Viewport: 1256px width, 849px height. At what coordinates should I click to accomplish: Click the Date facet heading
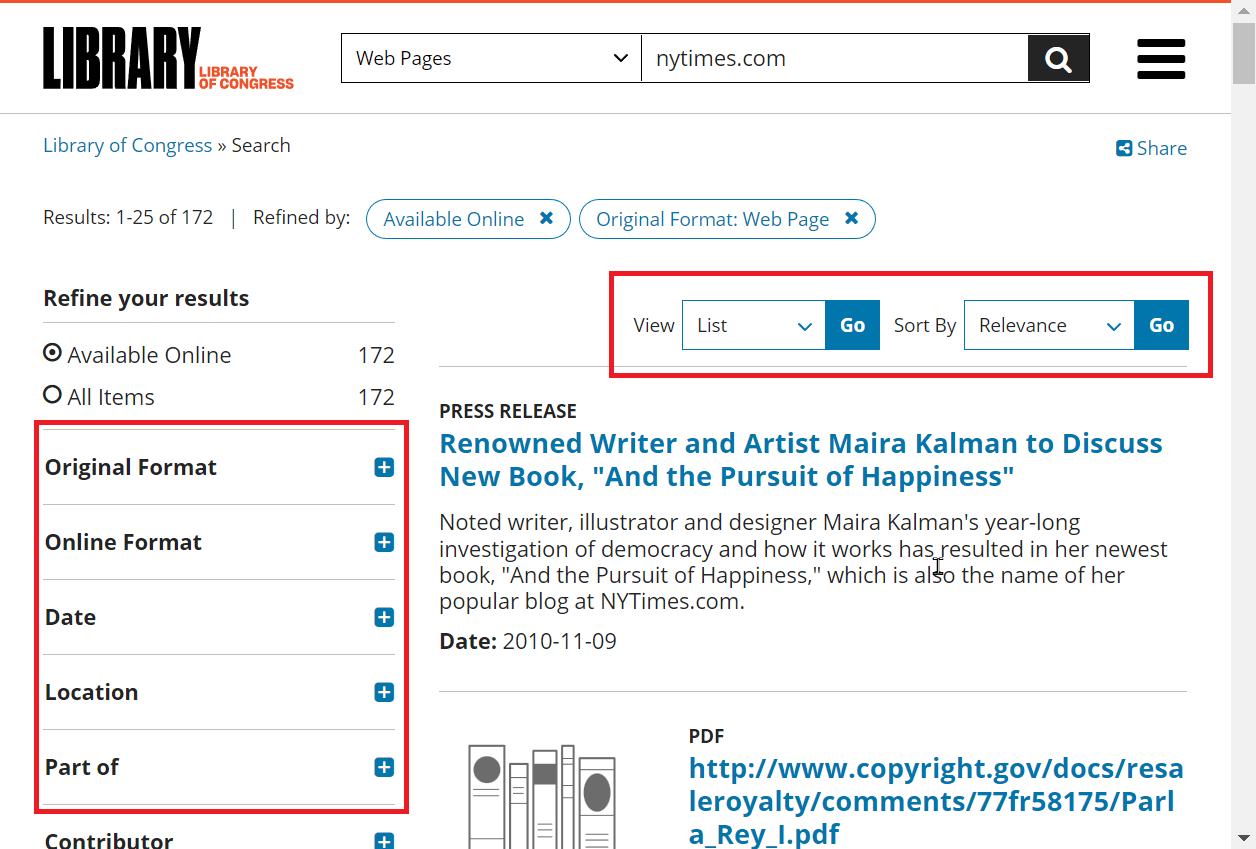coord(71,617)
